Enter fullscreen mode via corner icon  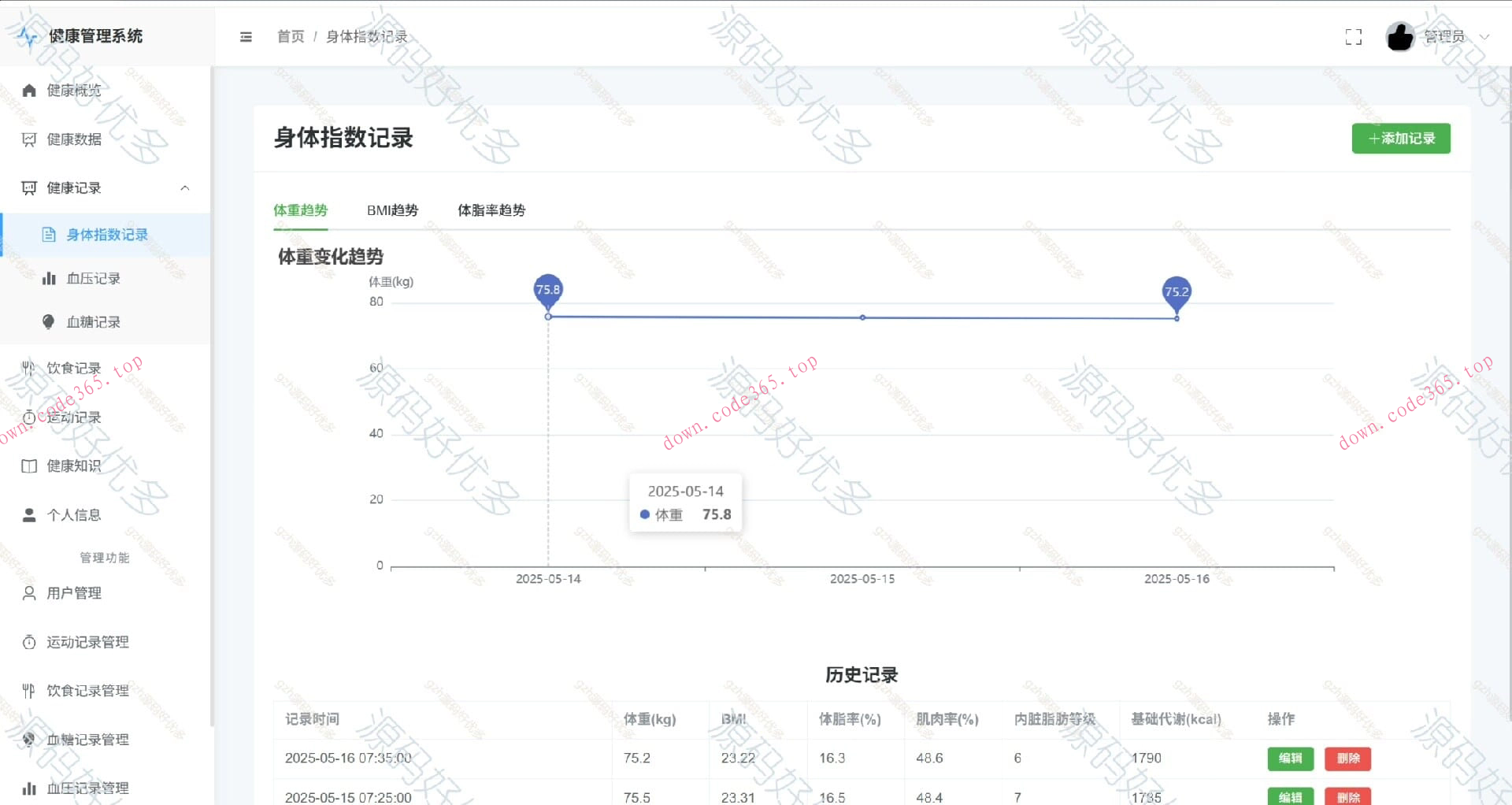[x=1354, y=36]
